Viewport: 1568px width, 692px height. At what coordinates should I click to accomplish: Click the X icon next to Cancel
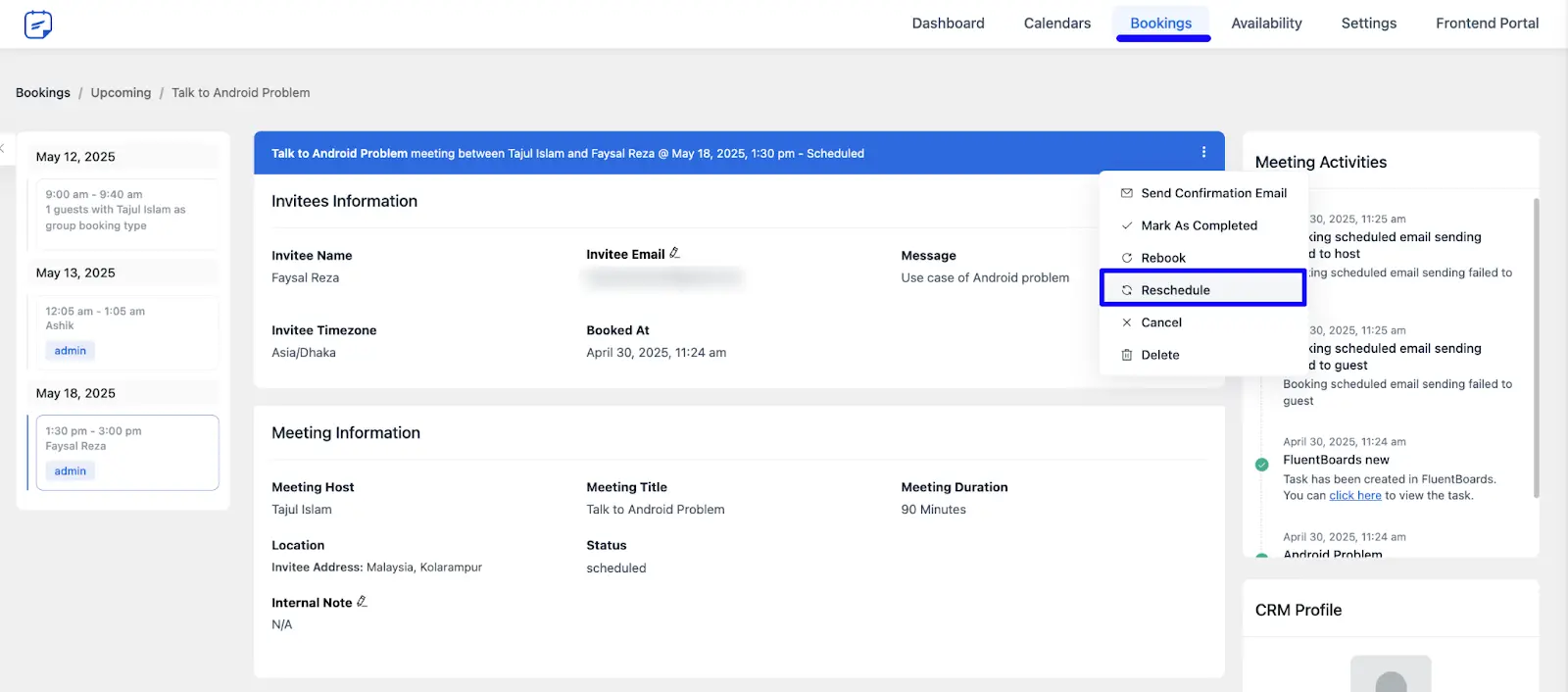[x=1127, y=322]
